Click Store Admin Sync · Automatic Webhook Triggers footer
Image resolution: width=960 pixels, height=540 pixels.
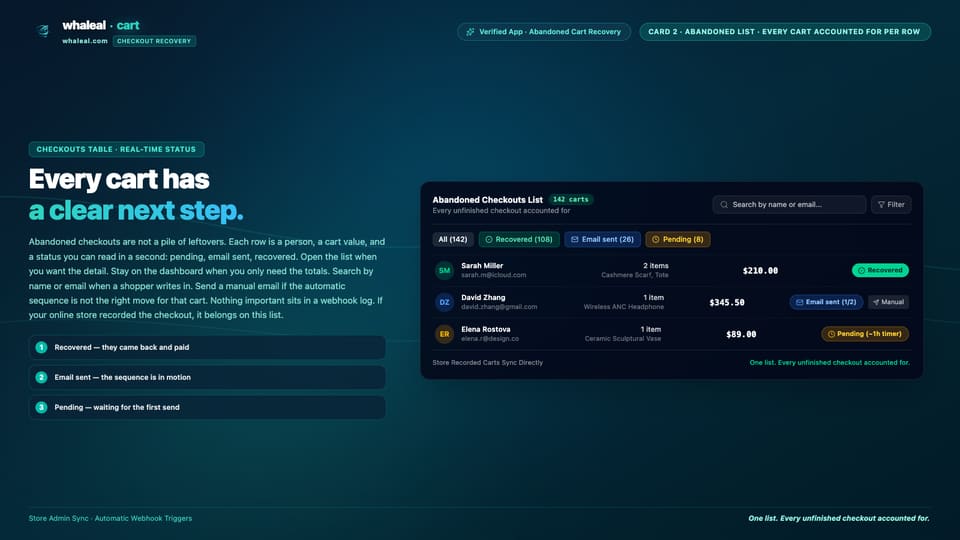110,518
